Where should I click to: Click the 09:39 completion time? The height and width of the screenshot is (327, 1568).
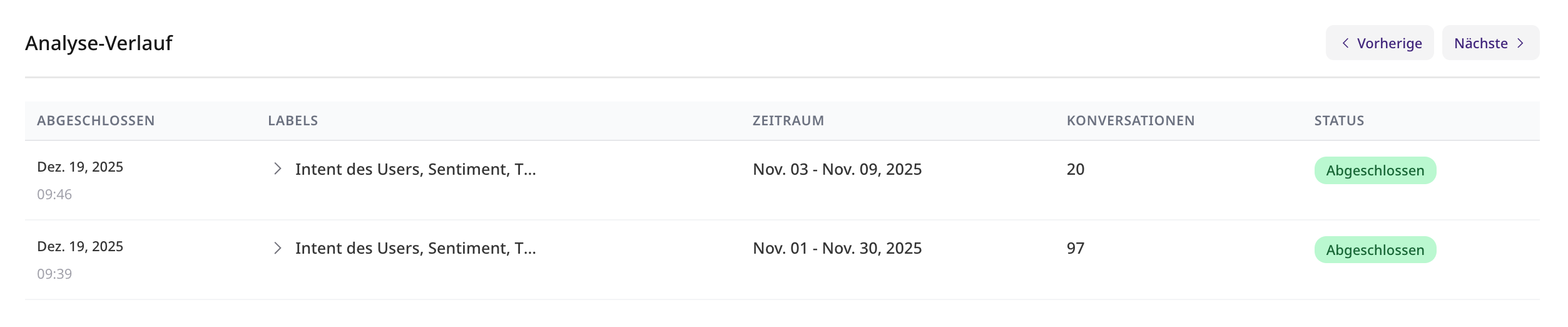(x=54, y=274)
